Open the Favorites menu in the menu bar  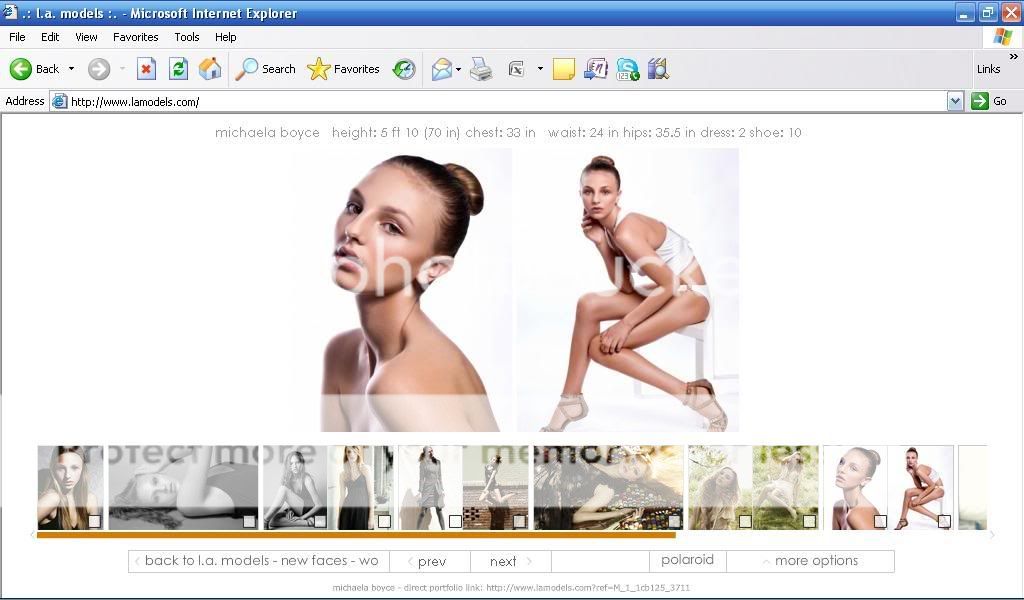tap(135, 37)
